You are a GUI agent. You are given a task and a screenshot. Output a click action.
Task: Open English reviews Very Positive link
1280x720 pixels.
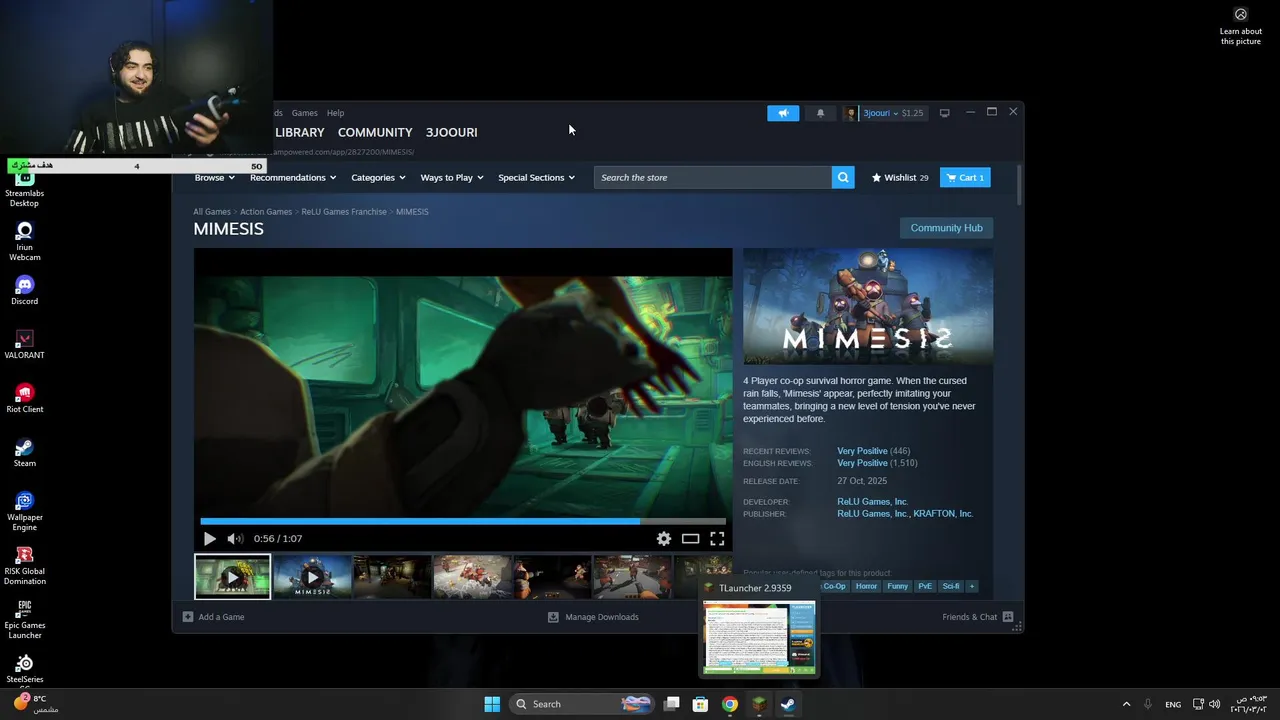click(x=862, y=463)
